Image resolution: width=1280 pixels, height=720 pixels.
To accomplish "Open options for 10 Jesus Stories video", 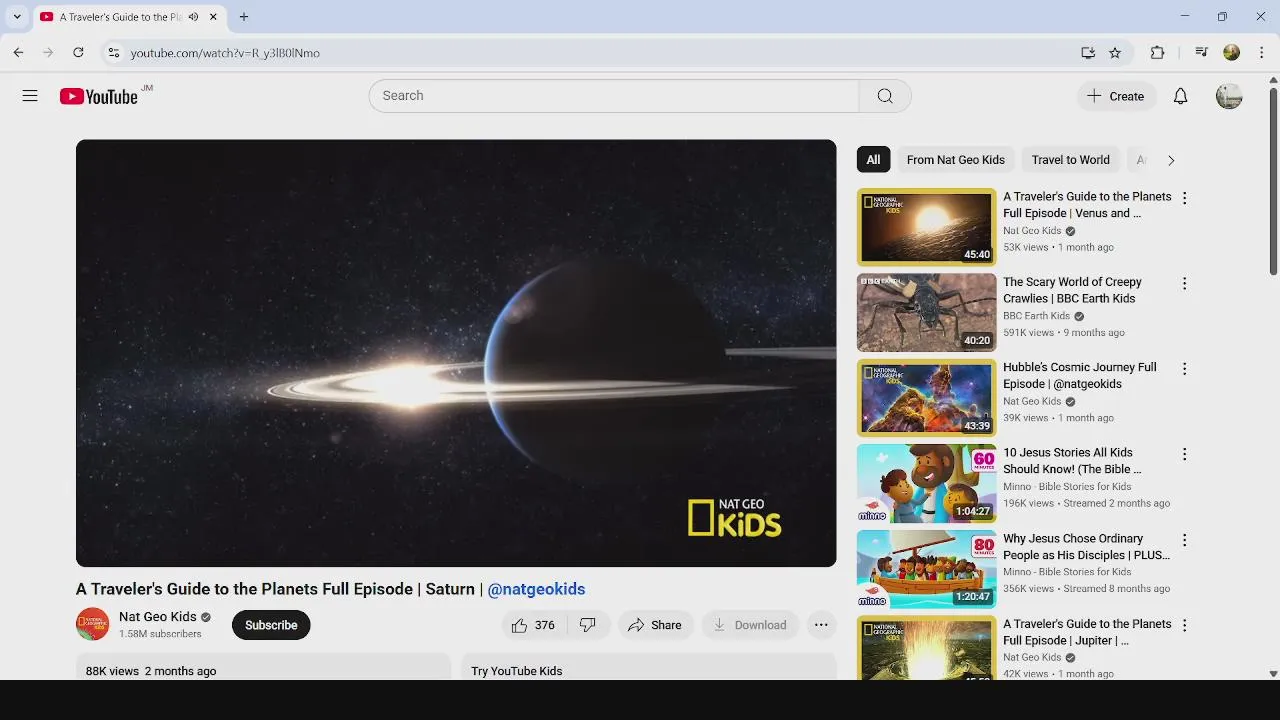I will pos(1184,454).
